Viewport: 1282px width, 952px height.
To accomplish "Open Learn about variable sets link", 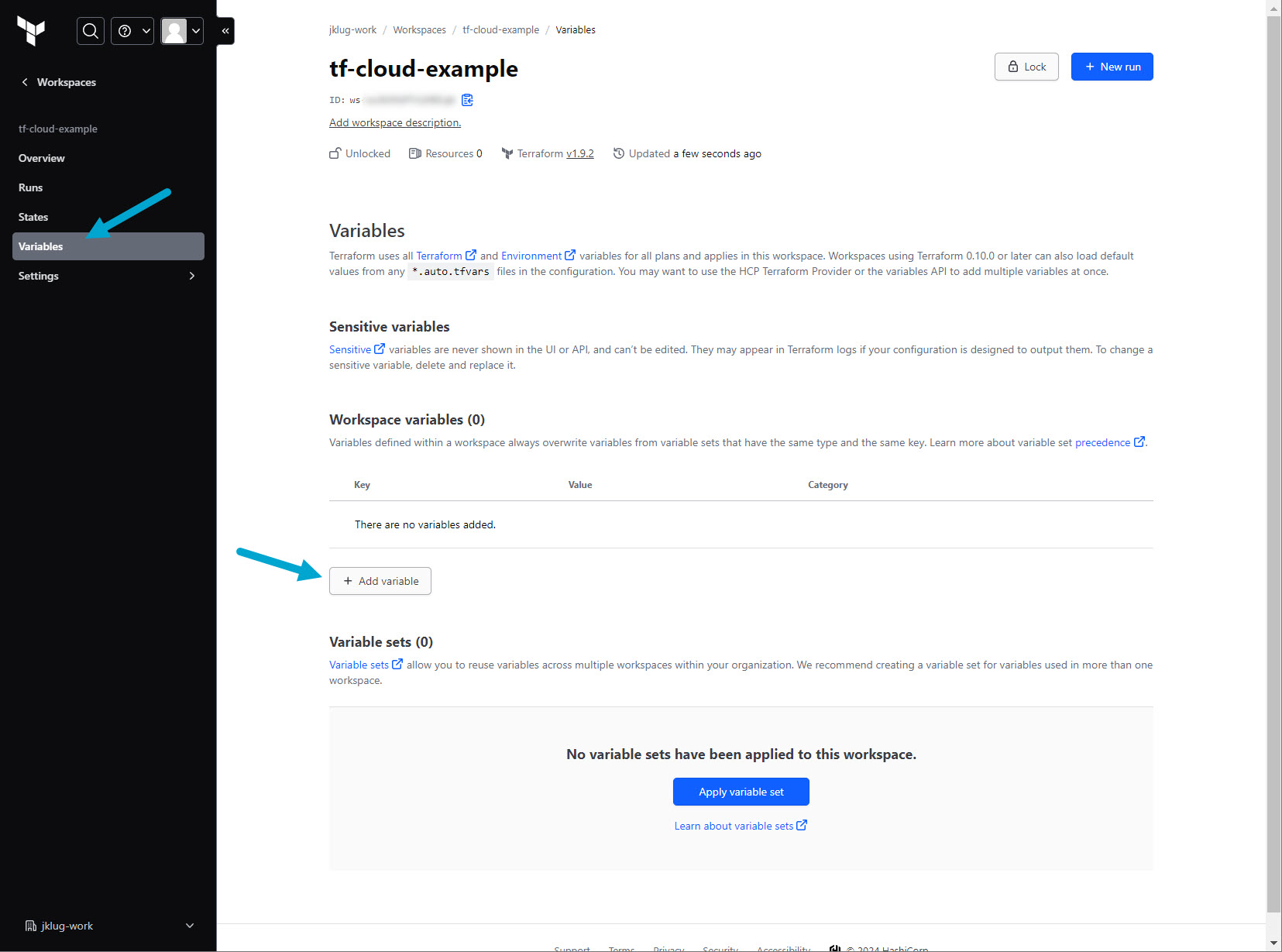I will (x=740, y=826).
